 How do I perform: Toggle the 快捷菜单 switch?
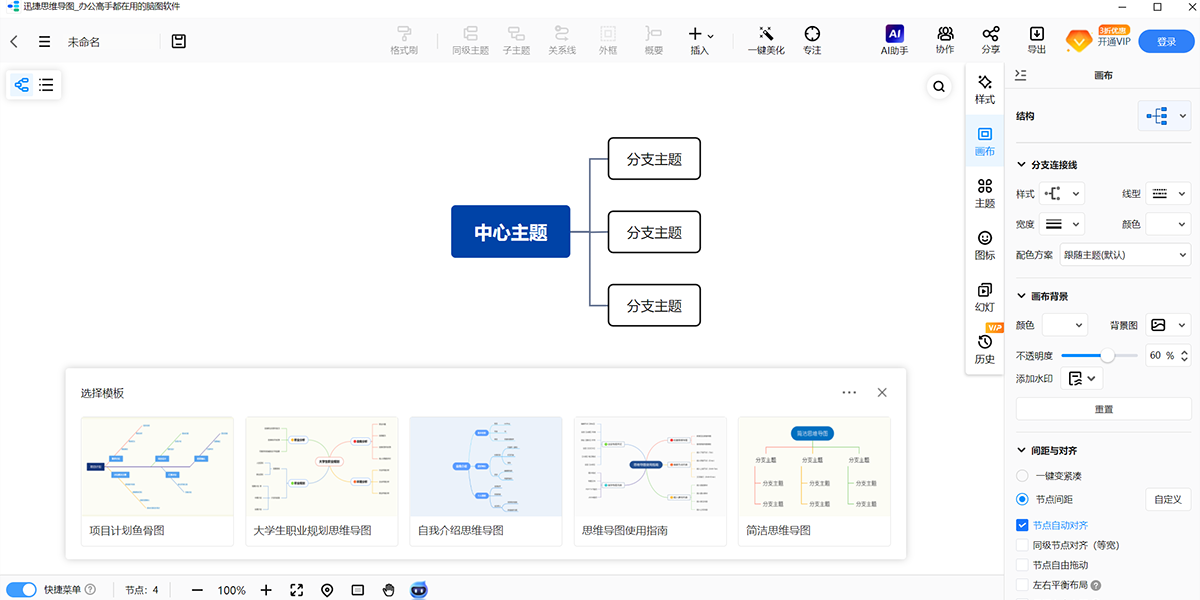(x=21, y=590)
